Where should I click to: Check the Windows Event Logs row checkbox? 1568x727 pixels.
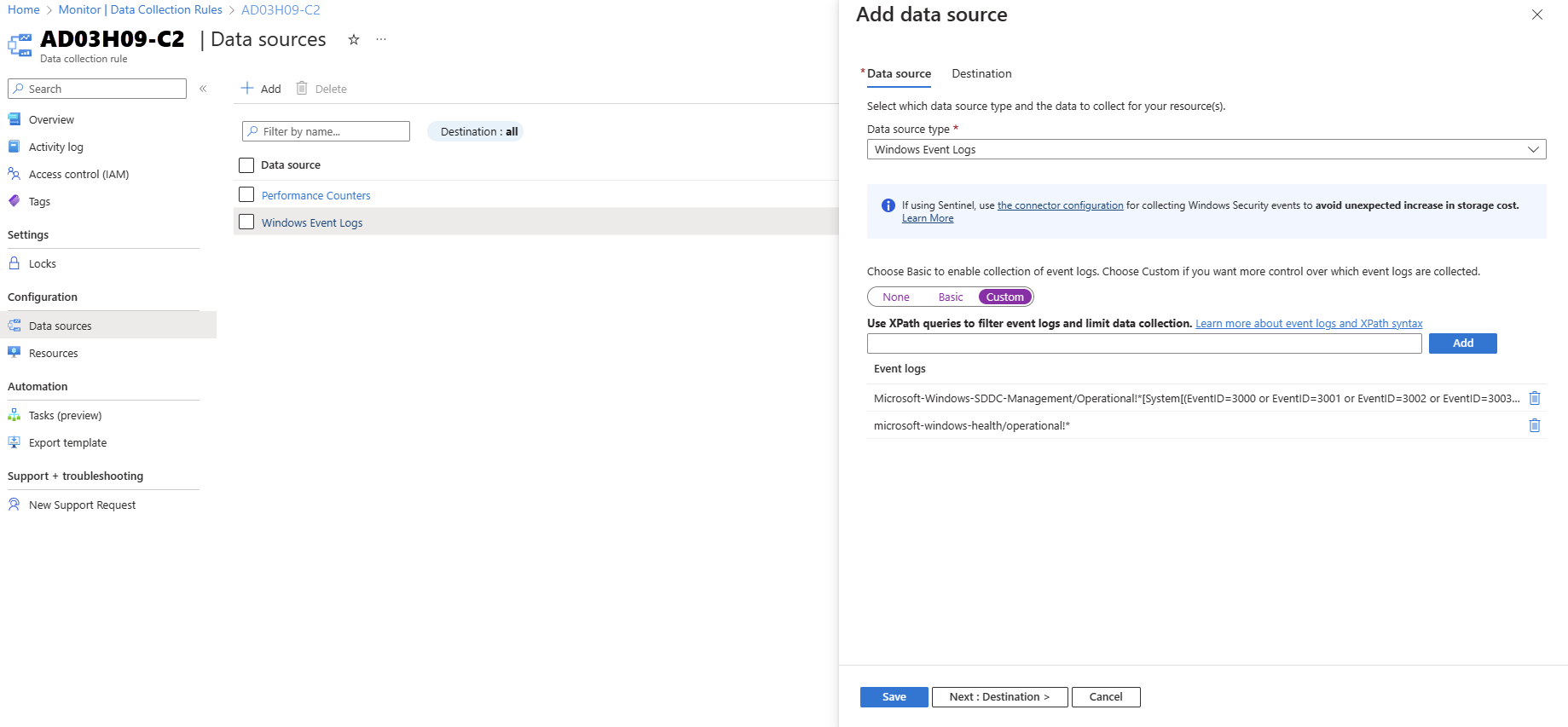[246, 222]
